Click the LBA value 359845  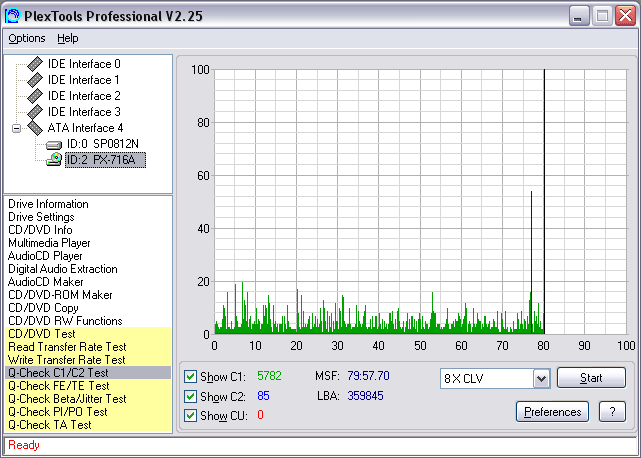pos(365,396)
